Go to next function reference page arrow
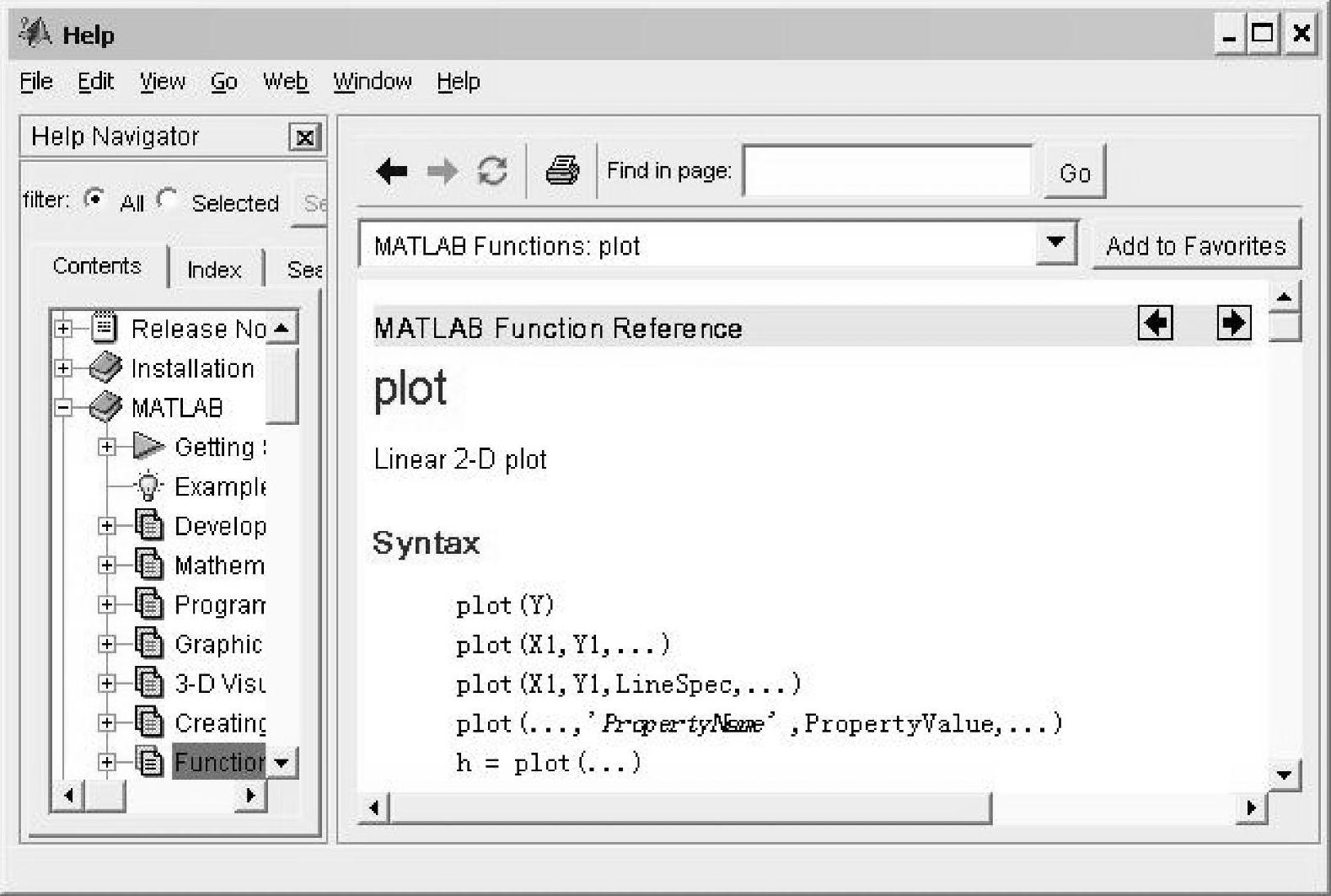 (1233, 323)
